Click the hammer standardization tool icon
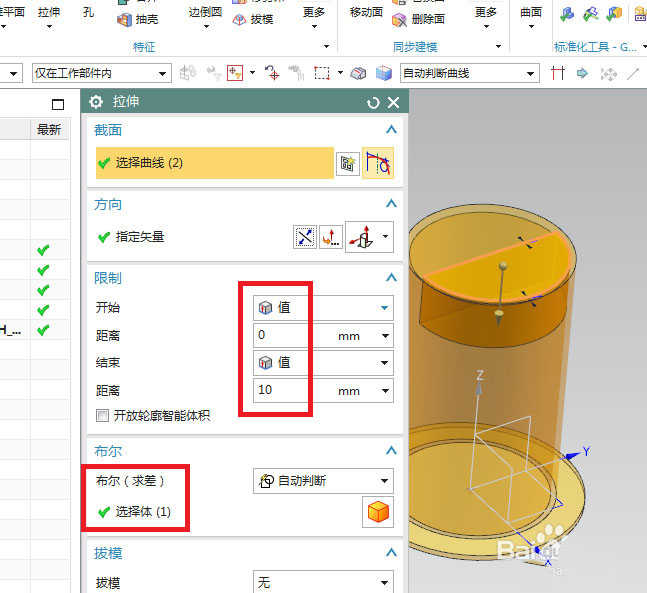Viewport: 647px width, 593px height. (x=590, y=14)
